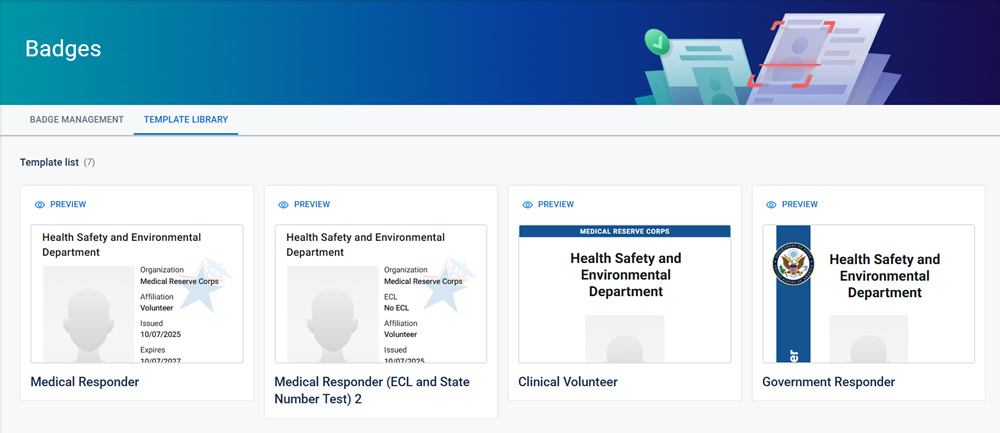The height and width of the screenshot is (433, 1000).
Task: Click the government seal on Government Responder badge
Action: [x=793, y=263]
